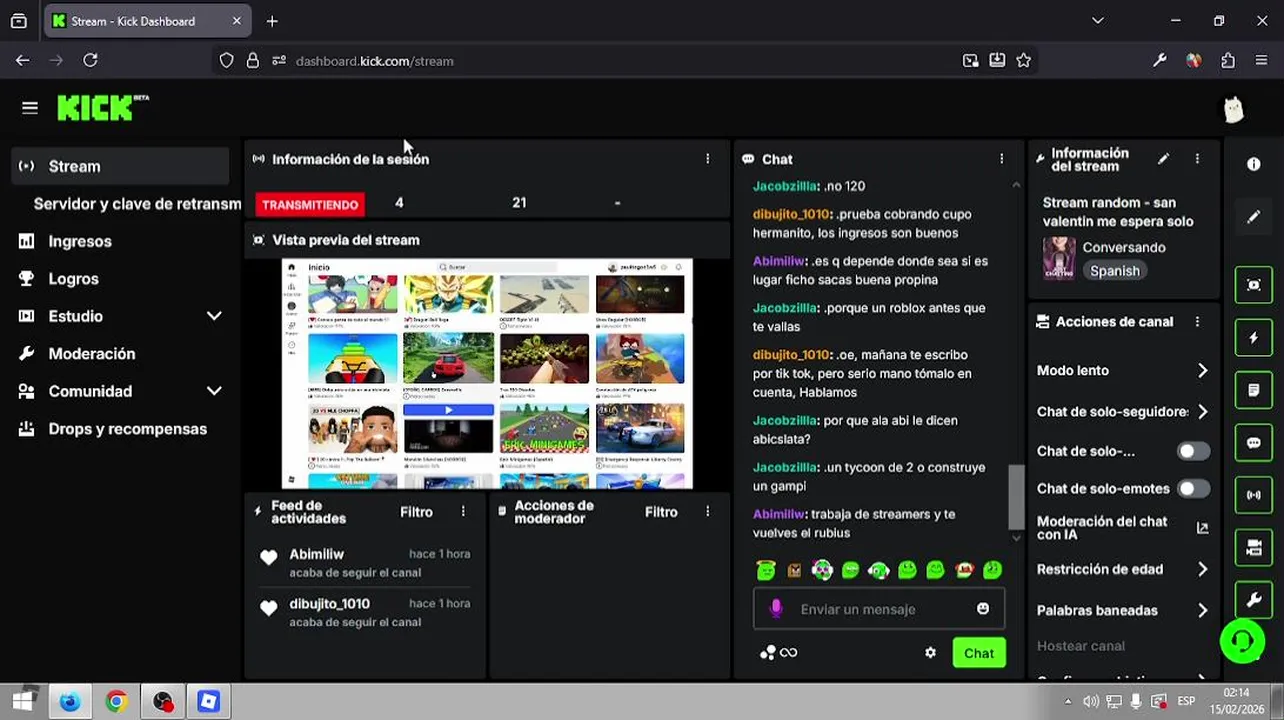Image resolution: width=1284 pixels, height=720 pixels.
Task: Select the wrench widget icon in the right rail
Action: pos(1254,600)
